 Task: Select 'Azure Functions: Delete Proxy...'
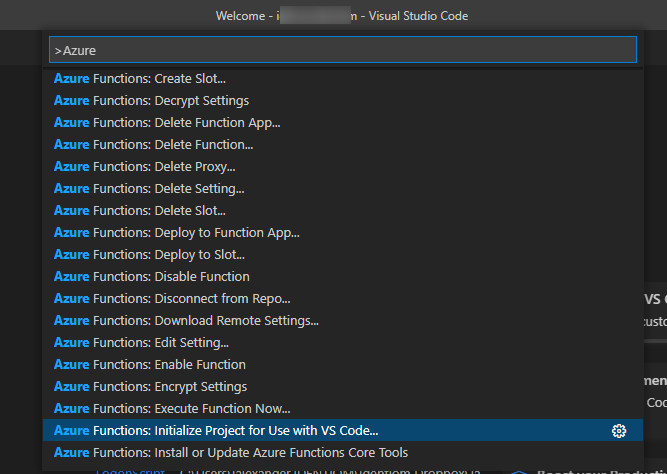[x=342, y=166]
